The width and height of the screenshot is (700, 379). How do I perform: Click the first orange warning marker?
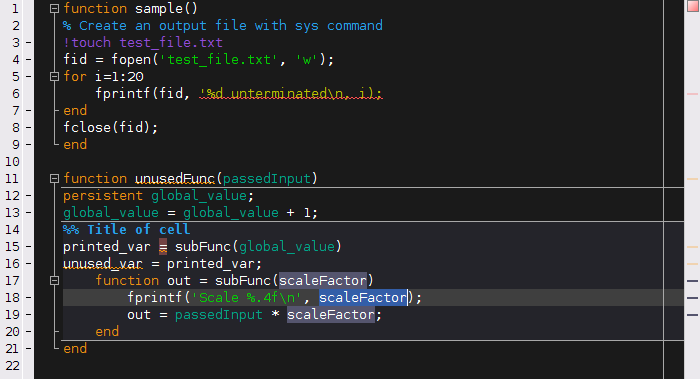coord(692,179)
